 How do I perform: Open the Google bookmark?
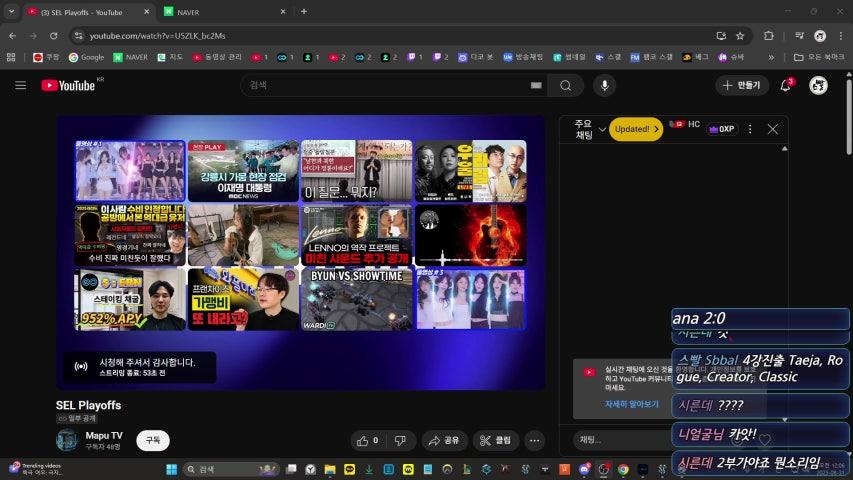point(86,57)
